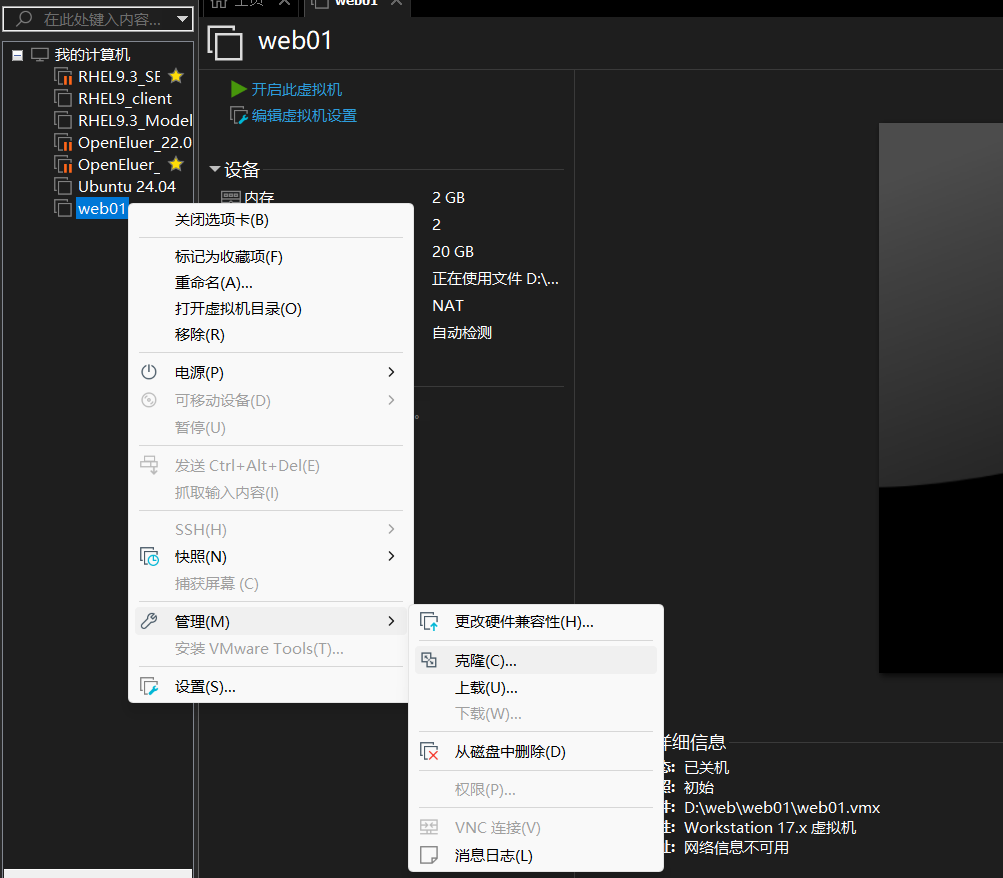
Task: Click the message log icon beside 消息日志(L)
Action: pyautogui.click(x=429, y=855)
